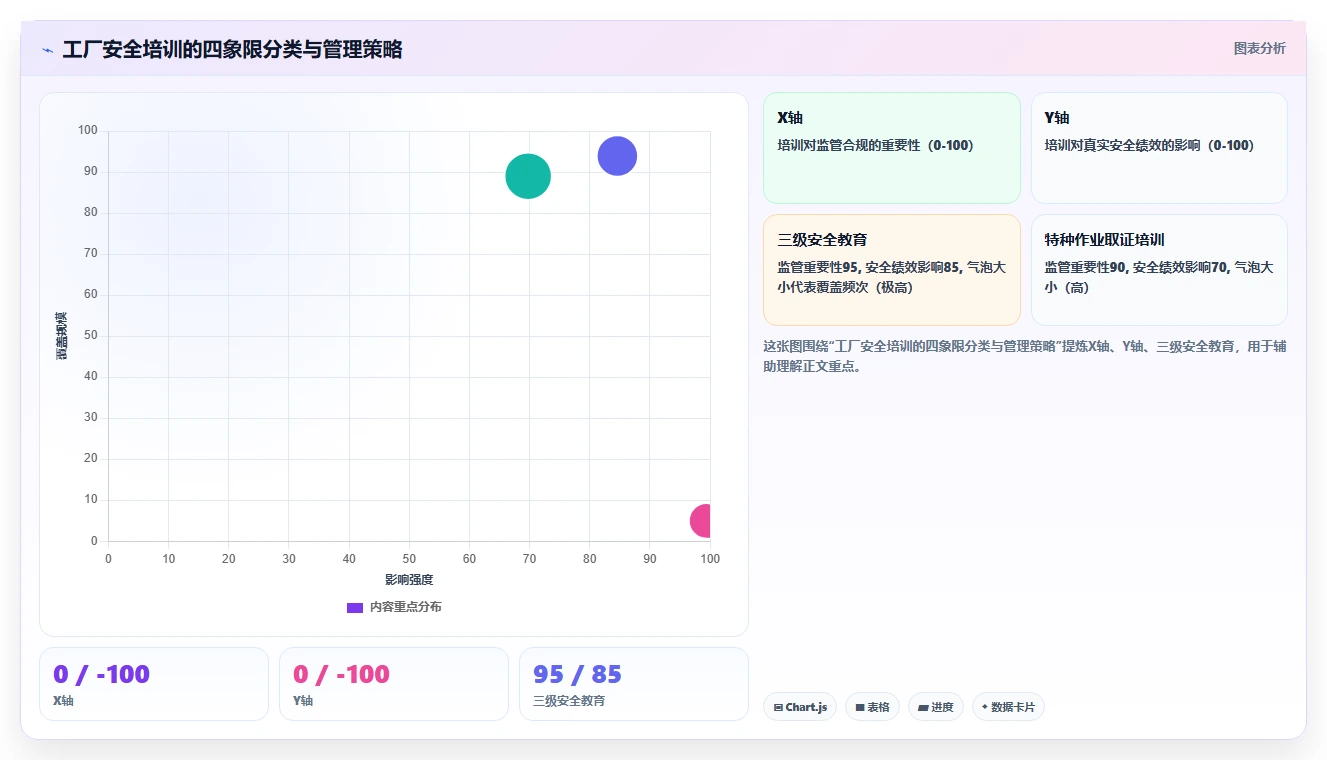Open the 三级安全教育 info card
Image resolution: width=1327 pixels, height=760 pixels.
click(x=891, y=270)
